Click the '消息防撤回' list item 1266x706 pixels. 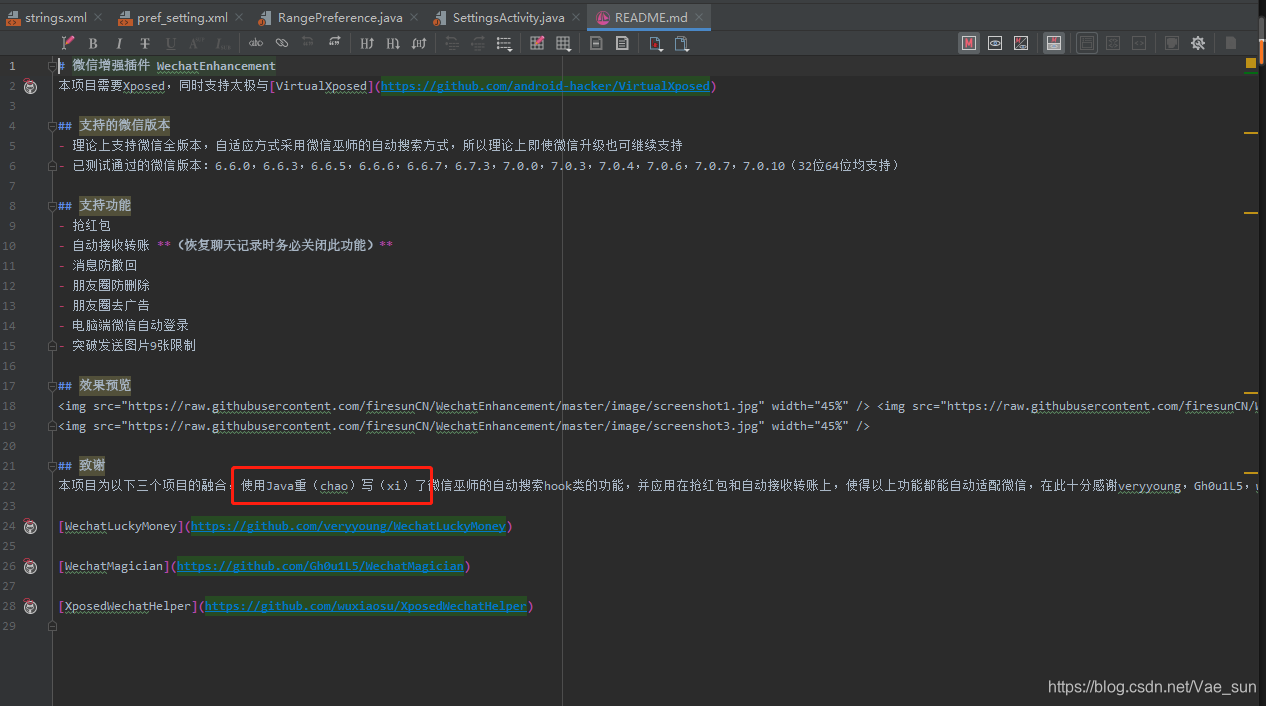point(104,266)
